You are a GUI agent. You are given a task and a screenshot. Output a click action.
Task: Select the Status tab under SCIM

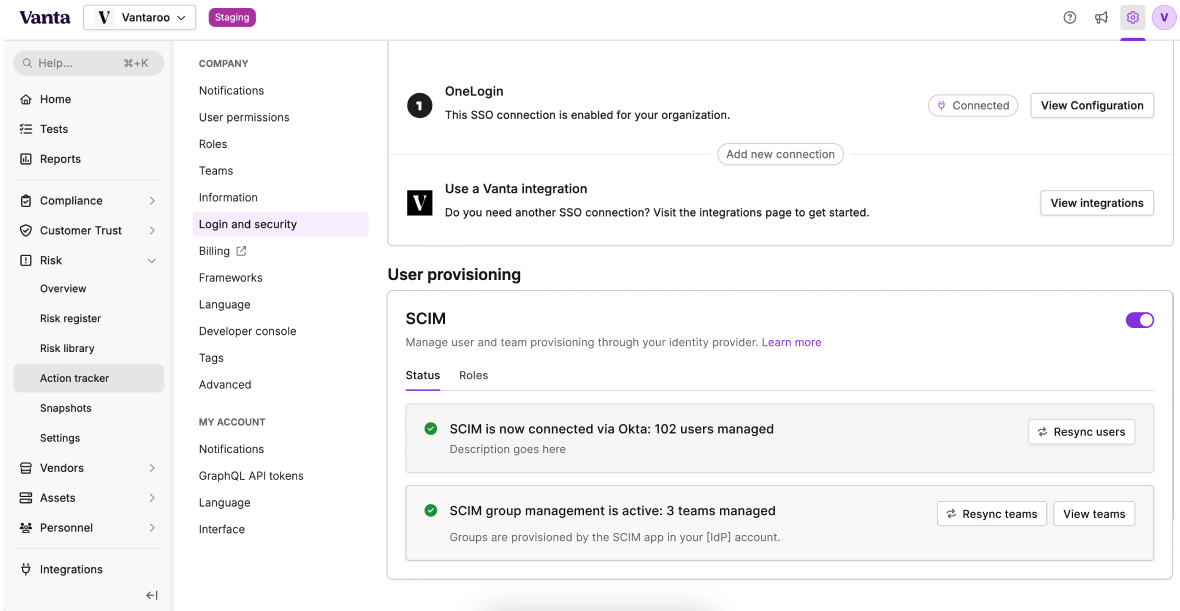pyautogui.click(x=422, y=375)
